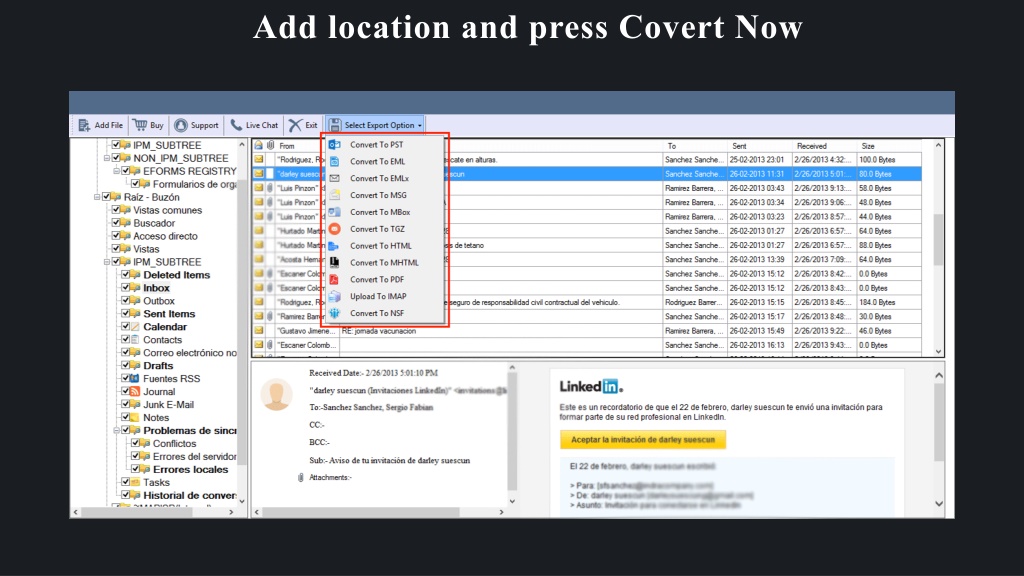Click the icon beside Convert To MSG
This screenshot has height=576, width=1024.
pos(334,195)
